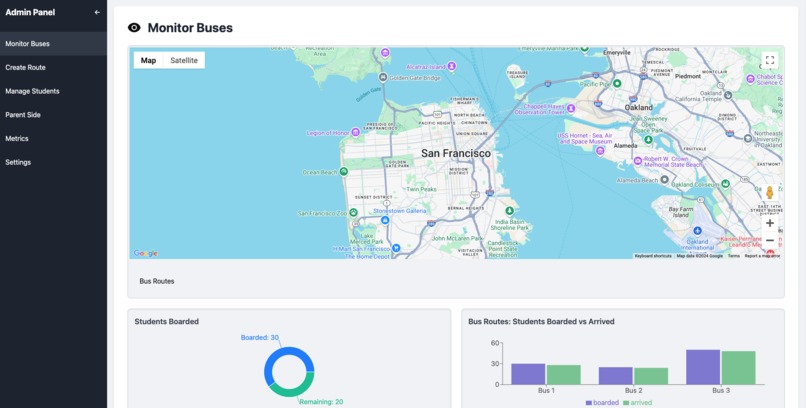
Task: Click the Bus 3 boarded purple bar
Action: pos(703,367)
